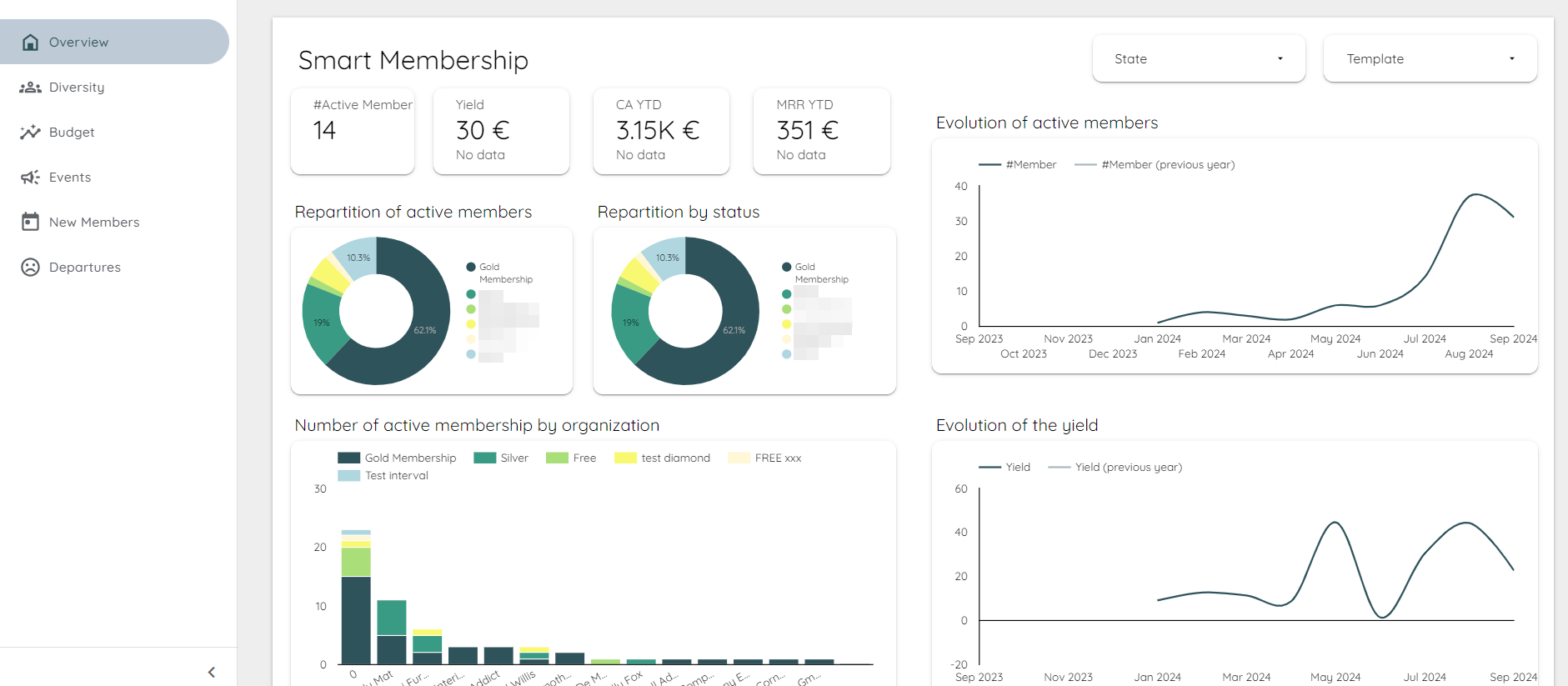Open the Template dropdown filter
The image size is (1568, 686).
point(1429,59)
